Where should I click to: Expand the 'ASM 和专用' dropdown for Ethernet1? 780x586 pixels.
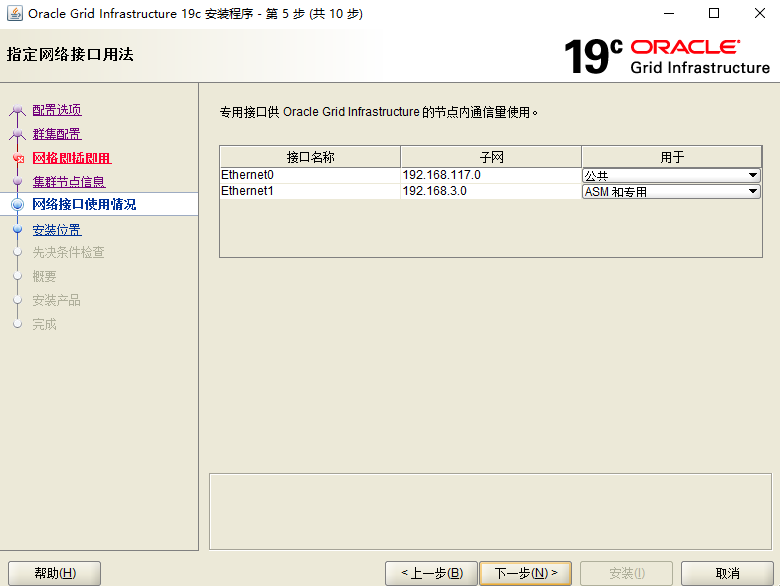pos(752,192)
